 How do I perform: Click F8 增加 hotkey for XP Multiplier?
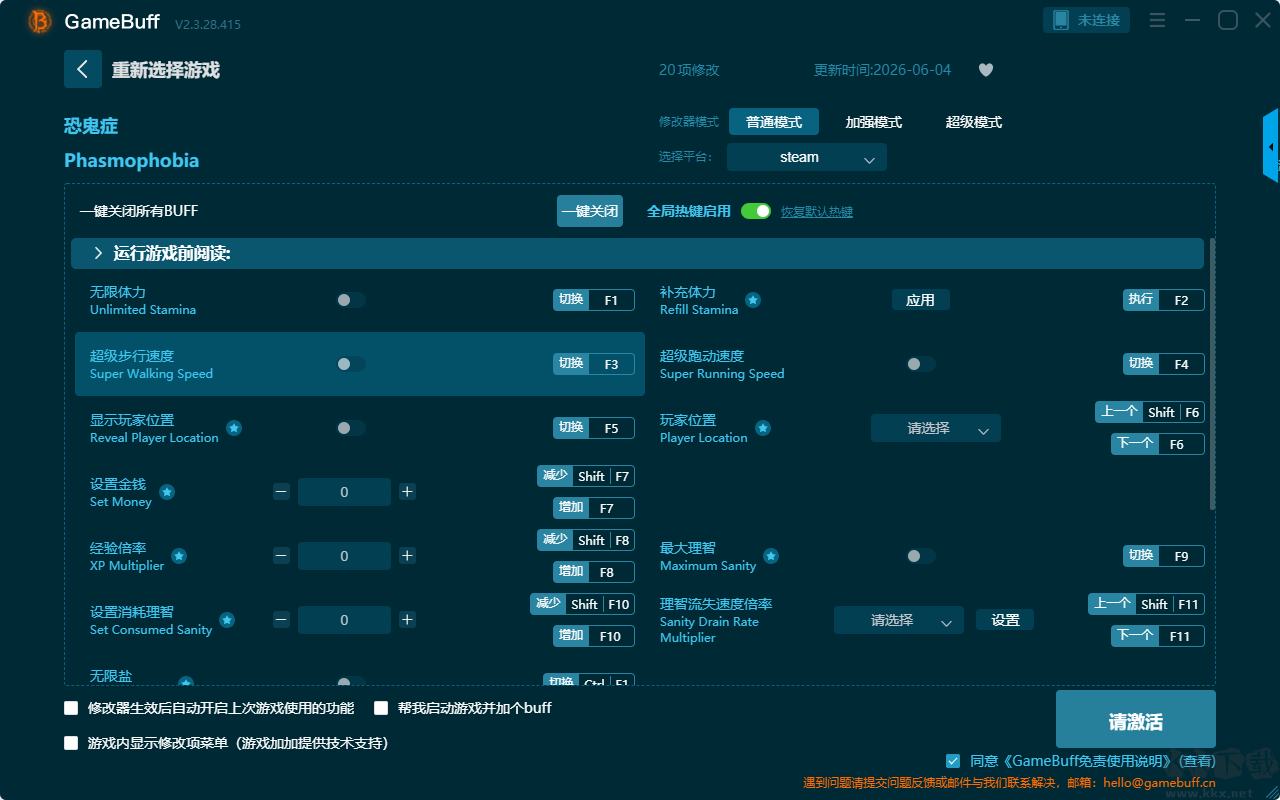click(x=594, y=572)
